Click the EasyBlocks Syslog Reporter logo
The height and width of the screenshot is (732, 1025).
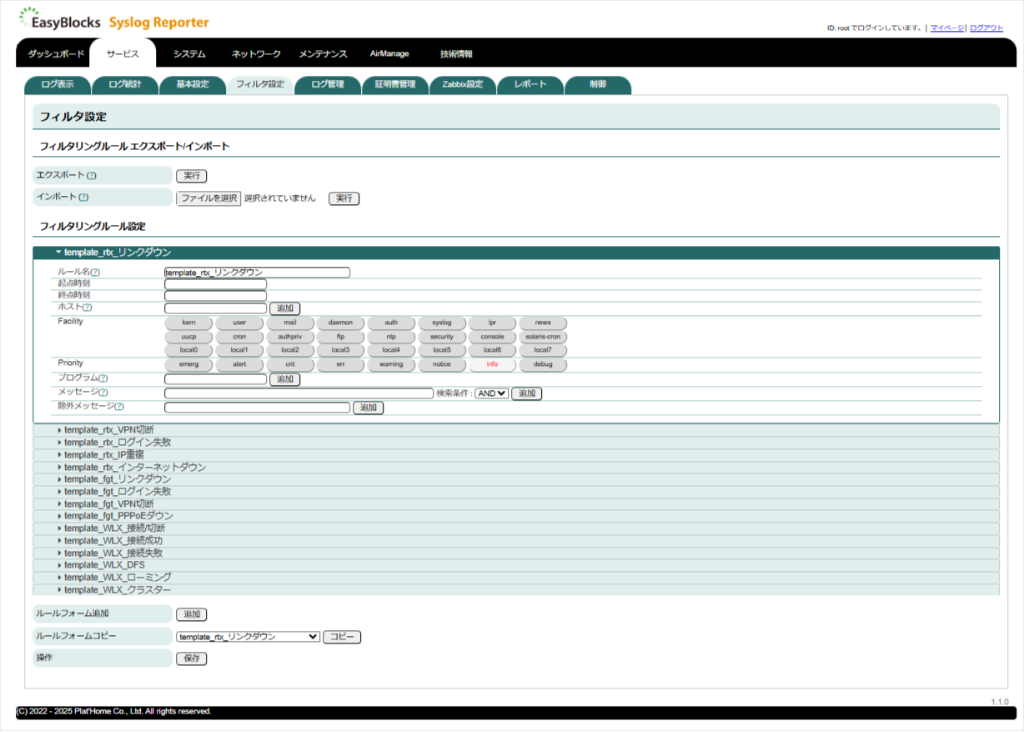113,20
